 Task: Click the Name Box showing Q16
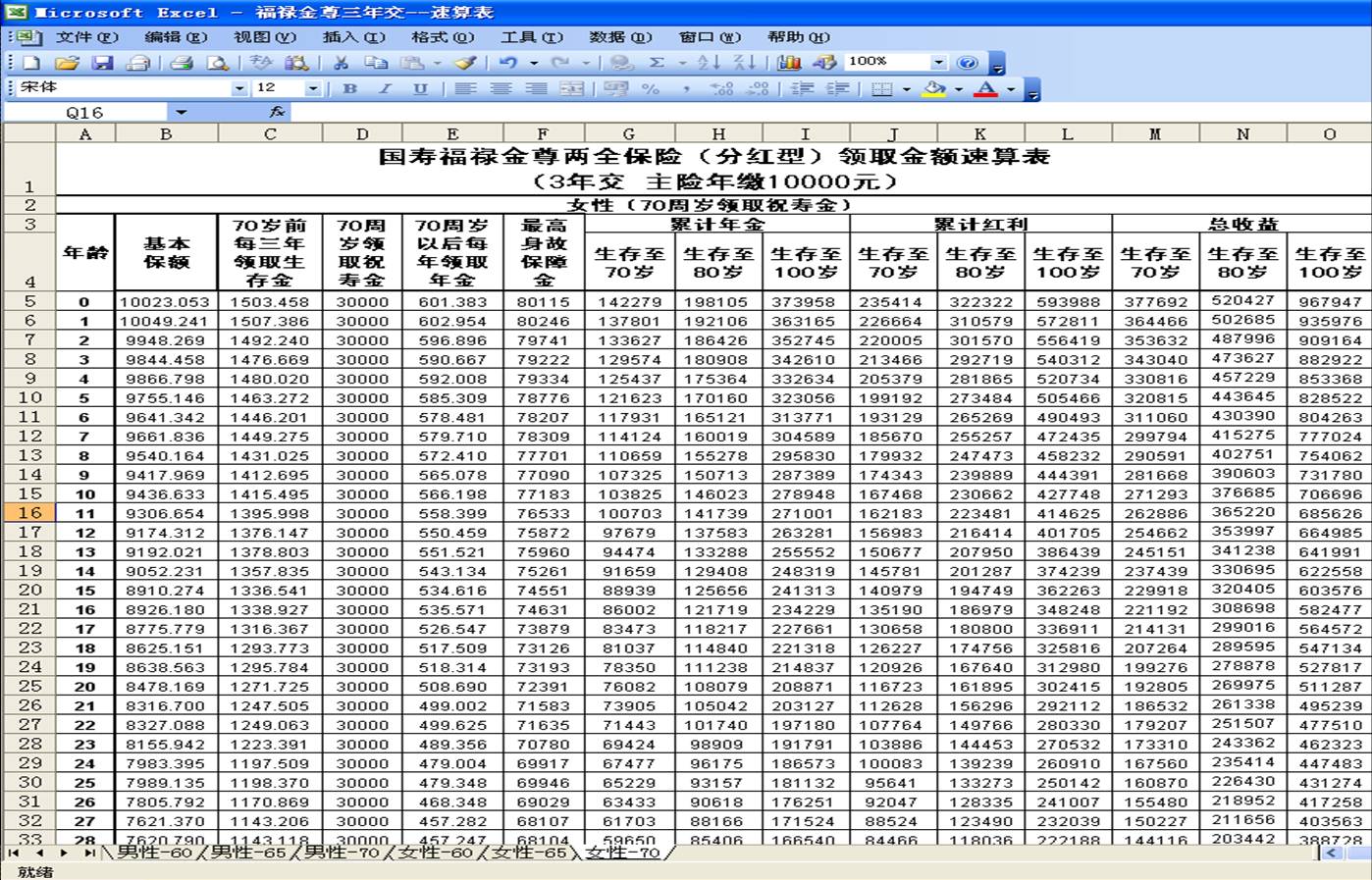[x=86, y=112]
